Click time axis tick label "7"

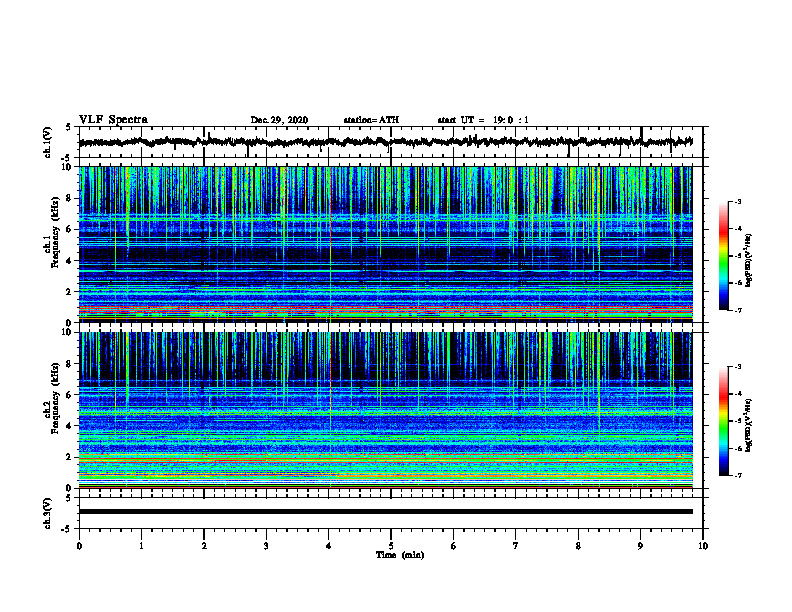coord(516,546)
